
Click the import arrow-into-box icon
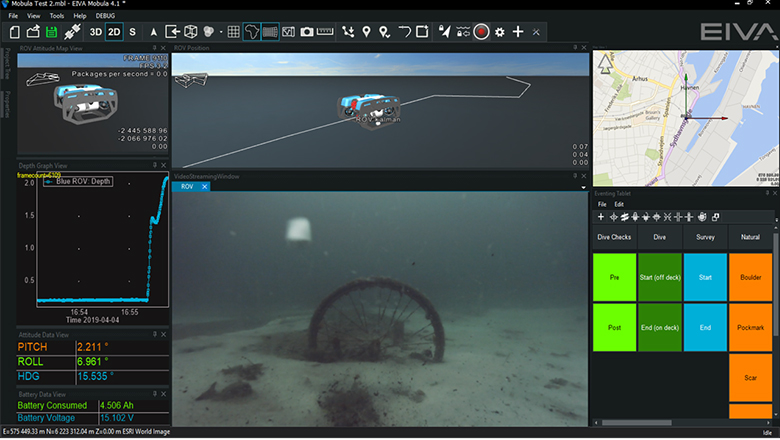172,32
